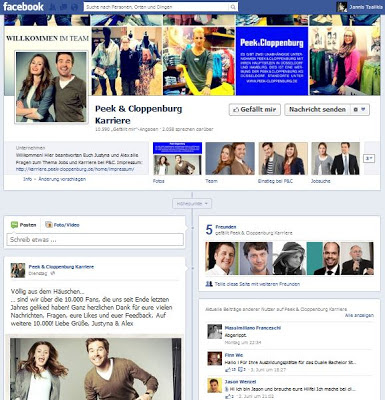Open Jannis profile from top bar
The width and height of the screenshot is (385, 400).
(366, 7)
